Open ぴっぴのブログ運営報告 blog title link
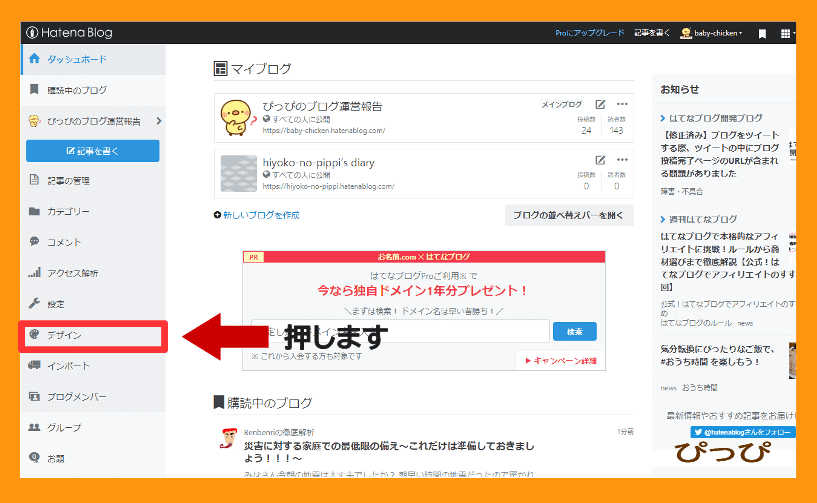Image resolution: width=817 pixels, height=503 pixels. pos(322,106)
